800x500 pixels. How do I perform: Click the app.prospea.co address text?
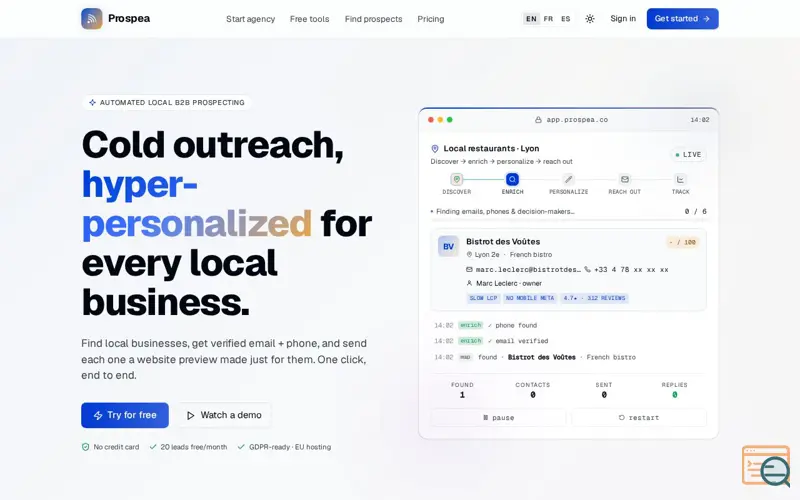(x=577, y=120)
